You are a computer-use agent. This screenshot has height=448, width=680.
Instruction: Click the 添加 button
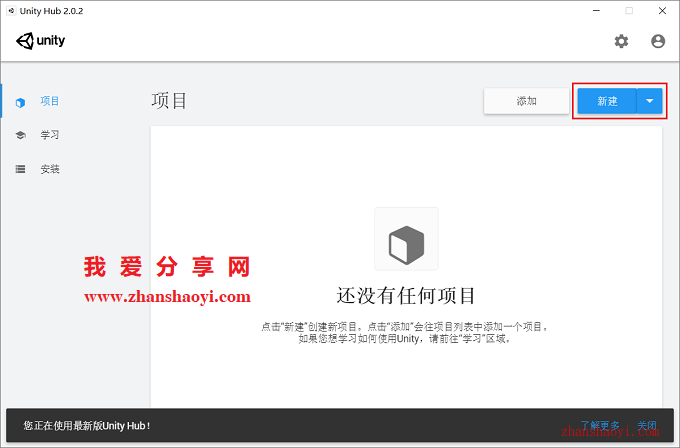click(526, 101)
